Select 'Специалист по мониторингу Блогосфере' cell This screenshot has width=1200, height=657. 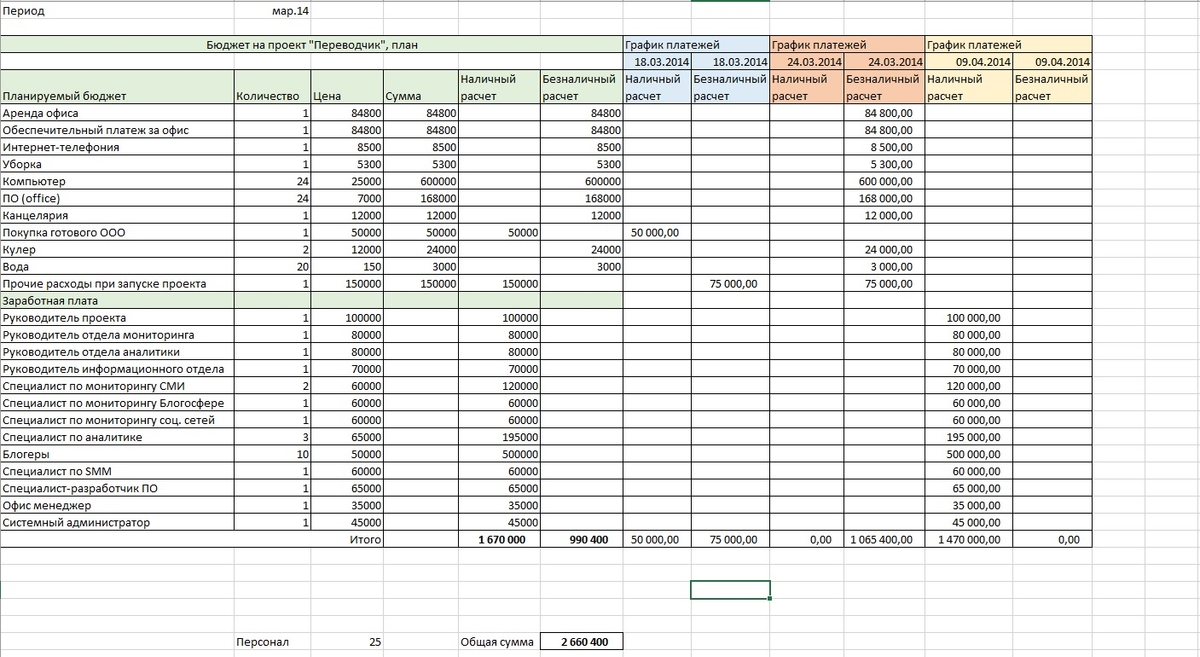point(117,403)
